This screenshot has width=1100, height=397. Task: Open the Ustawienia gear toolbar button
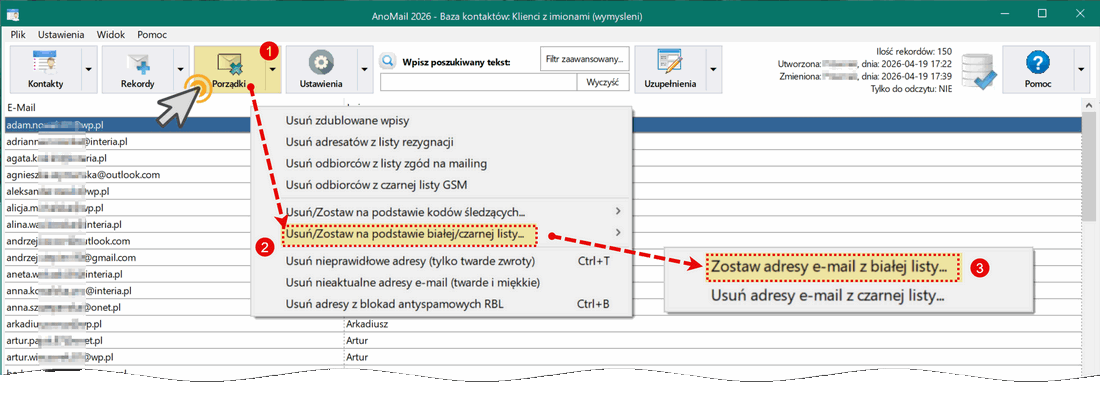click(x=321, y=70)
